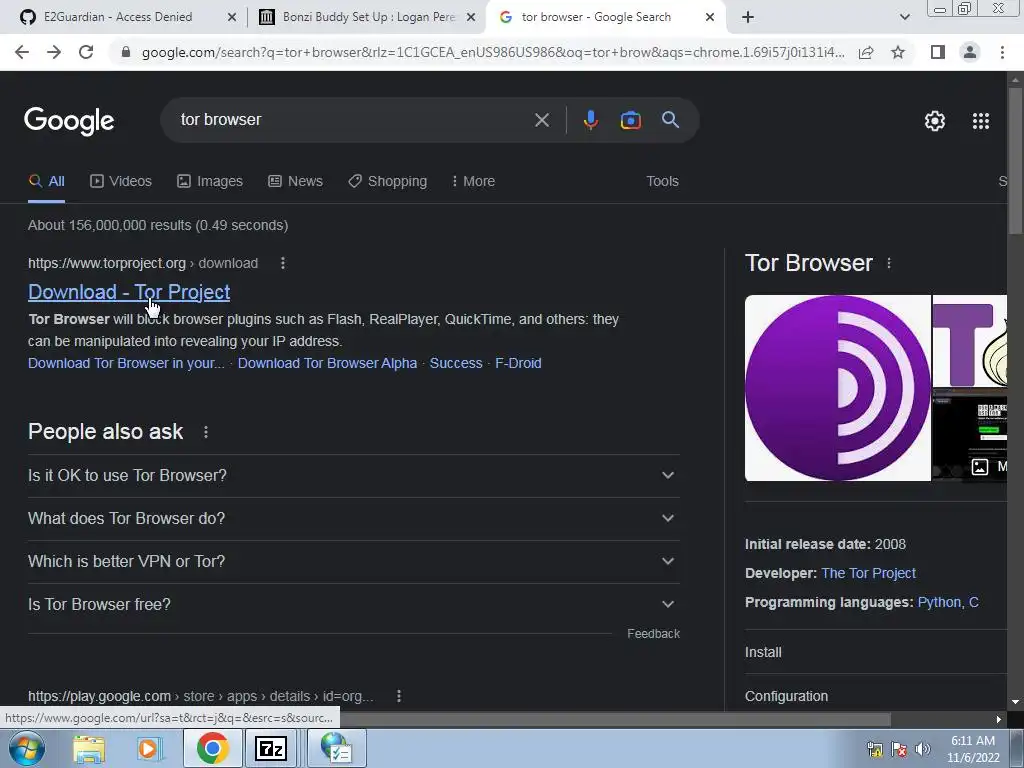This screenshot has height=768, width=1024.
Task: Expand 'What does Tor Browser do?'
Action: pos(353,519)
